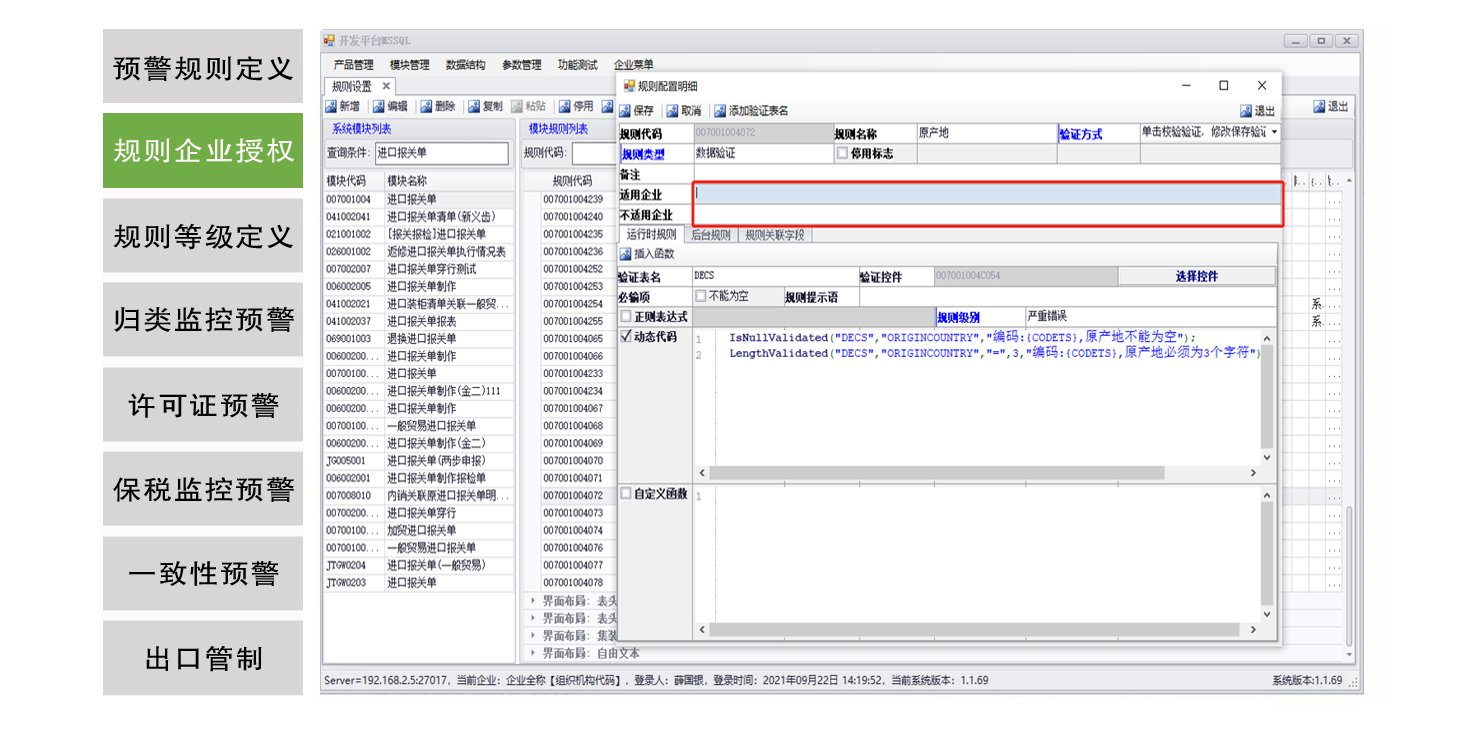This screenshot has height=749, width=1460.
Task: Click the 模块代码 column header
Action: pos(352,181)
